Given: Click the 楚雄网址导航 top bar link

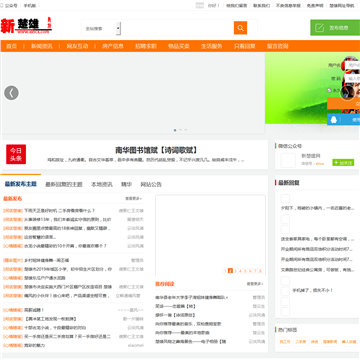Looking at the screenshot, I should point(342,6).
